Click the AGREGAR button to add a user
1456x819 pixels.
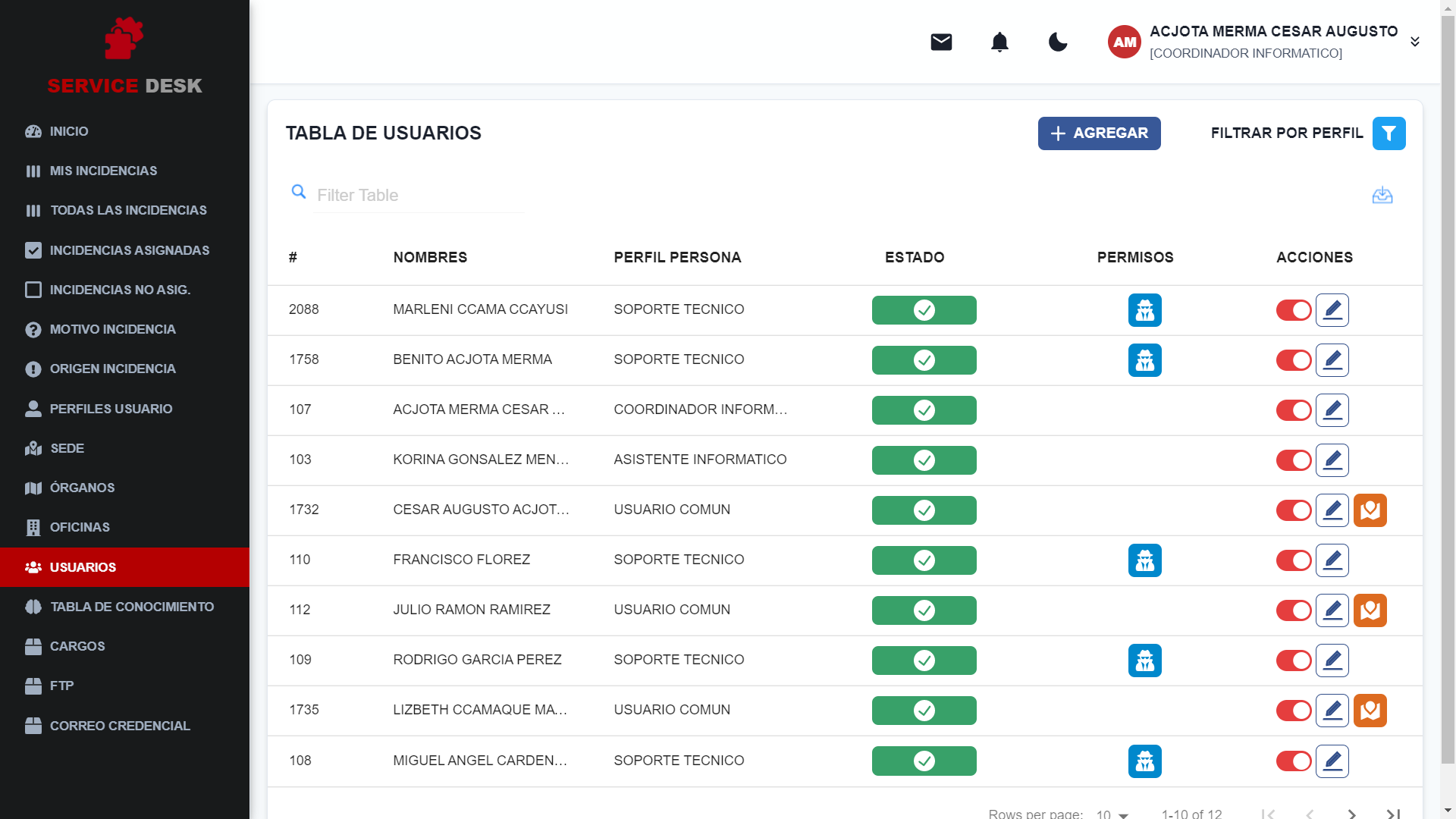pyautogui.click(x=1099, y=133)
